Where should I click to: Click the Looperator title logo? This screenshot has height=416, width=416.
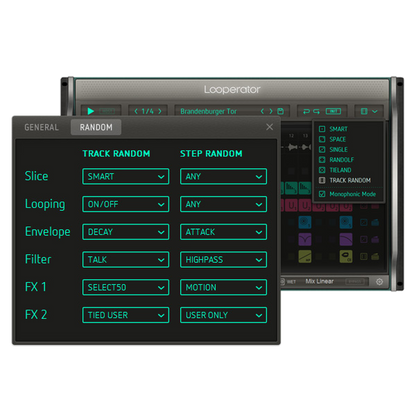(232, 89)
